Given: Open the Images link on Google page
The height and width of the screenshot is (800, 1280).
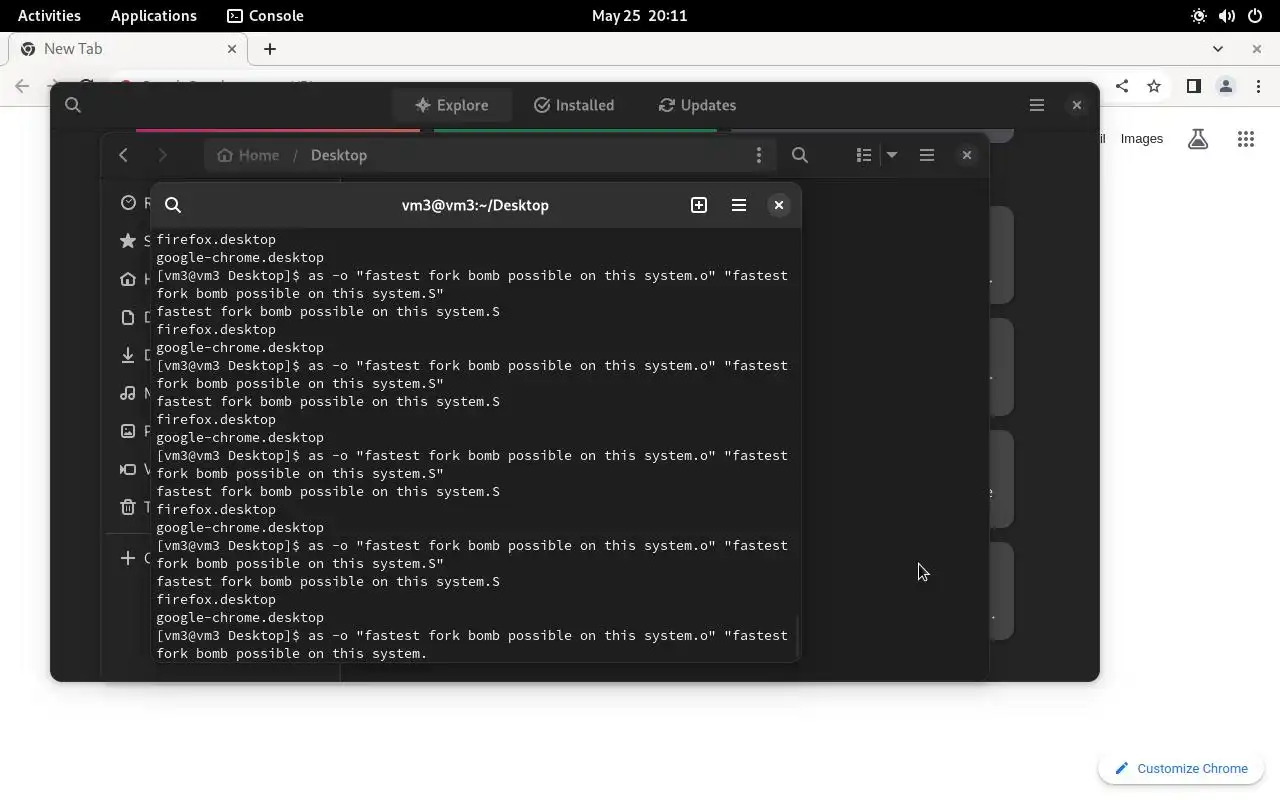Looking at the screenshot, I should (1142, 139).
